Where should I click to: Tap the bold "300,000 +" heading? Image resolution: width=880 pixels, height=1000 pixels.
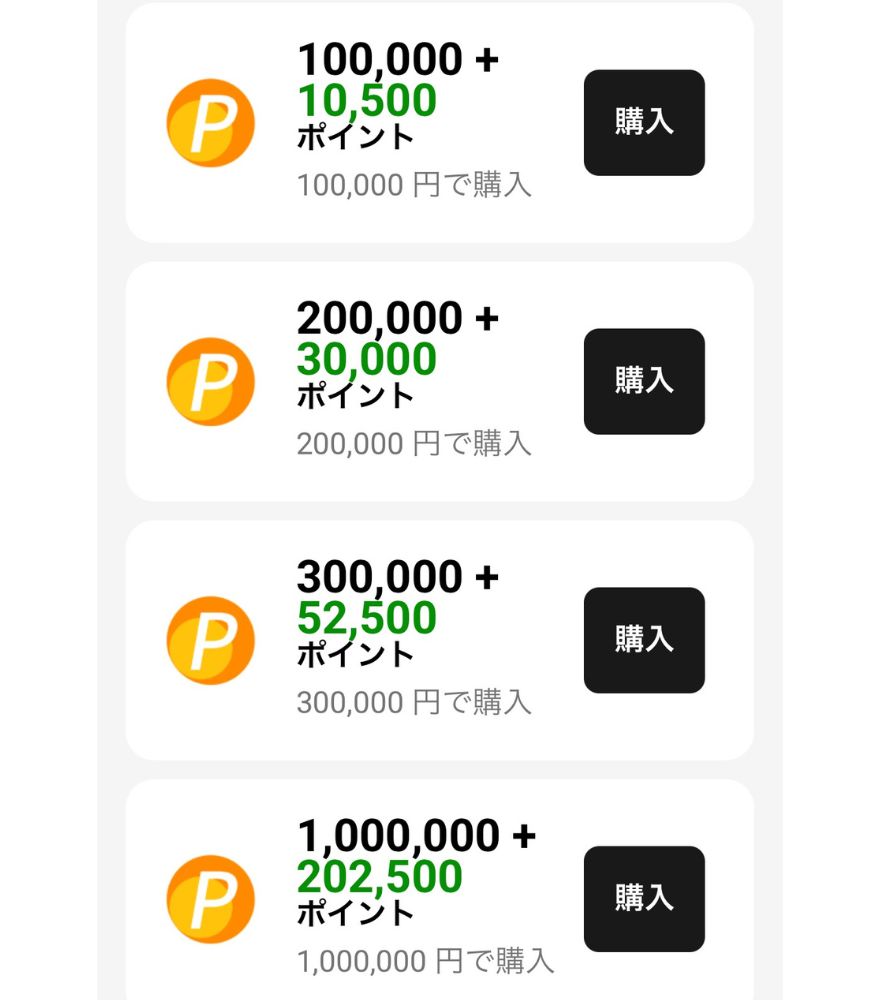(397, 578)
